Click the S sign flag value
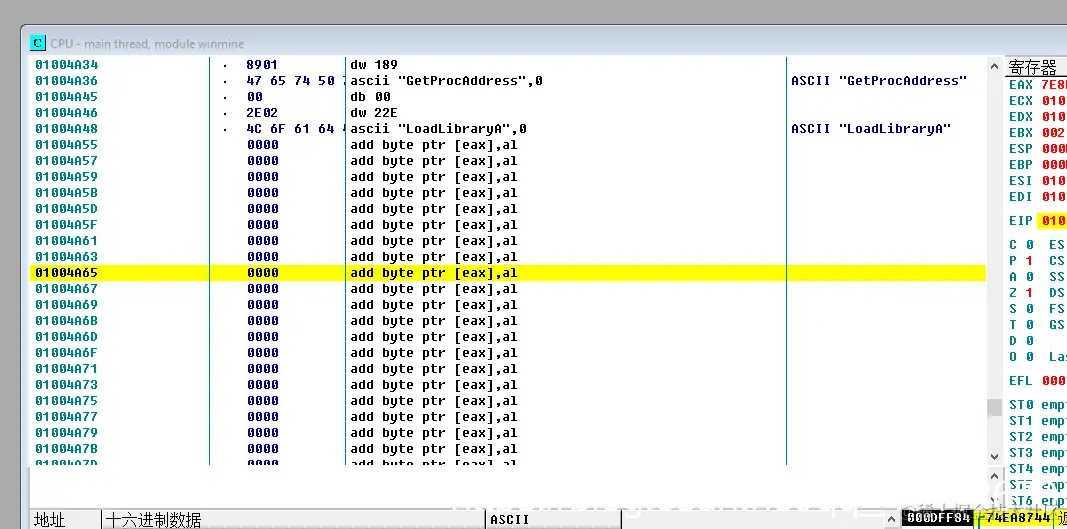 [x=1029, y=309]
